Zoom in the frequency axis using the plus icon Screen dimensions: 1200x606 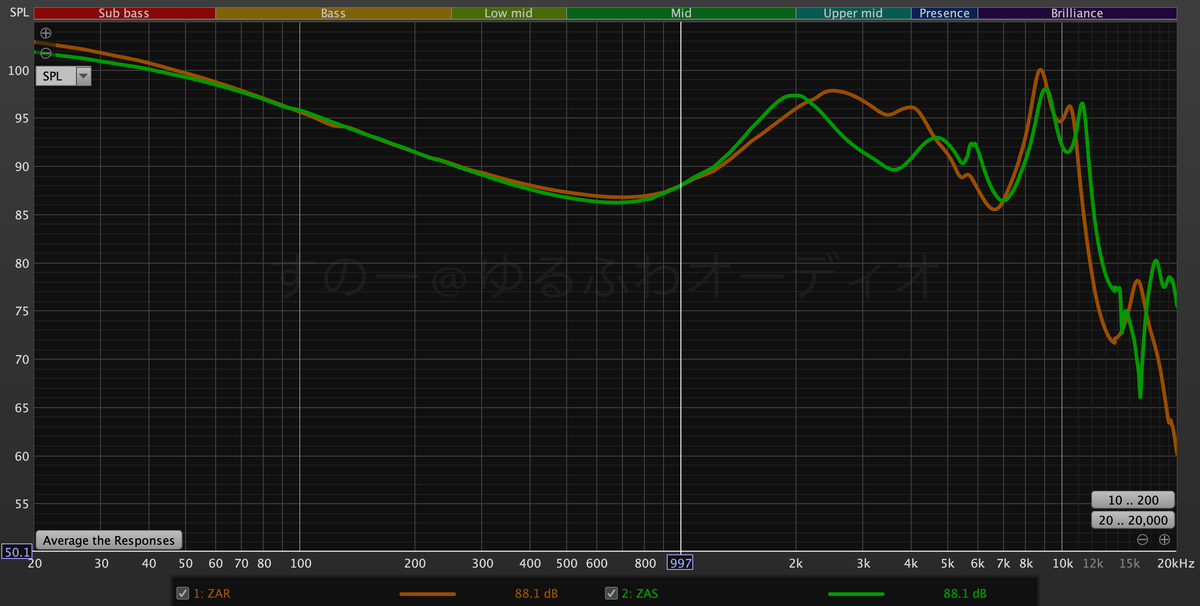[x=1165, y=540]
